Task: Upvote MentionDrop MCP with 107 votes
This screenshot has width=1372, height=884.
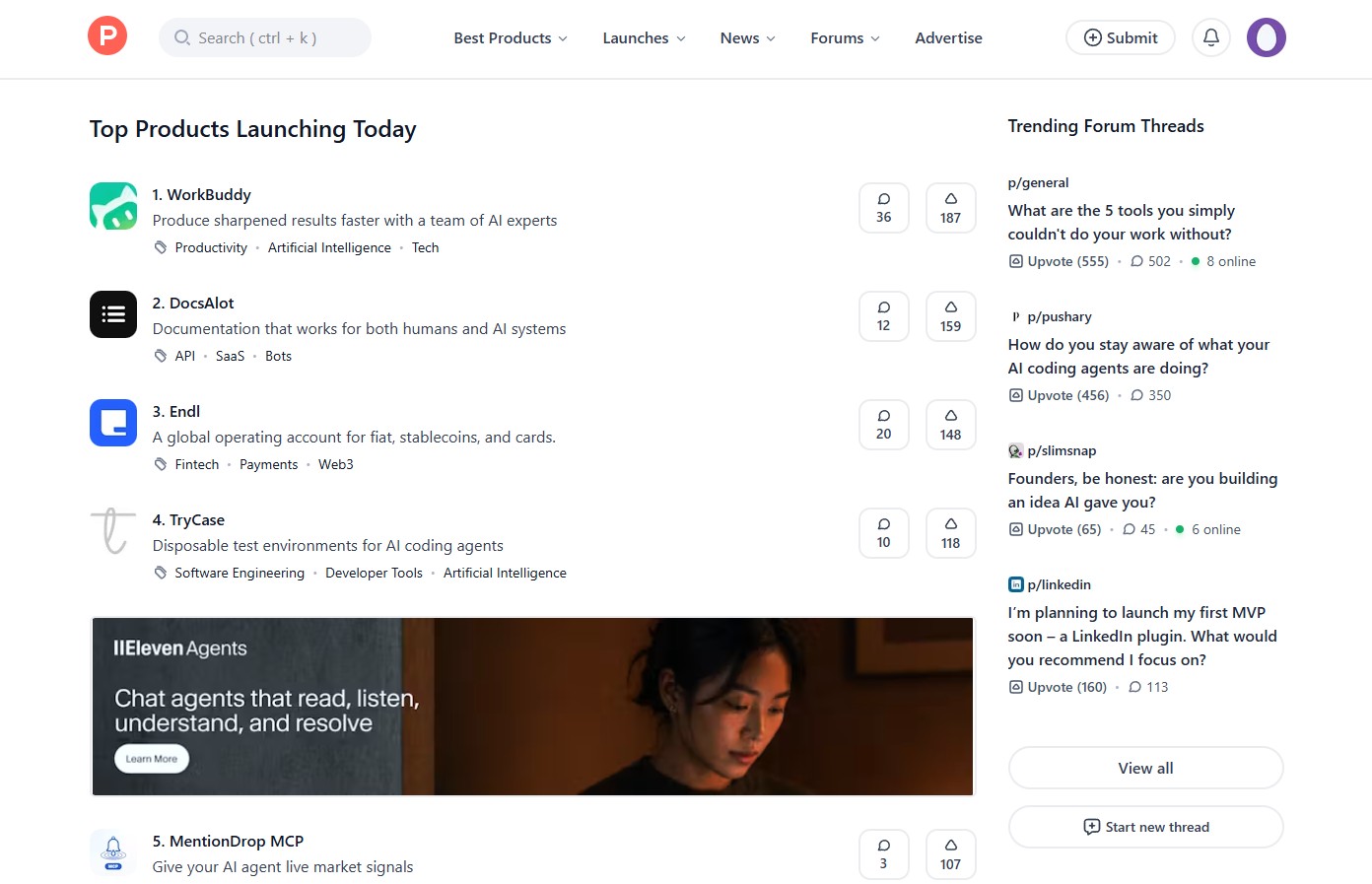Action: (x=951, y=854)
